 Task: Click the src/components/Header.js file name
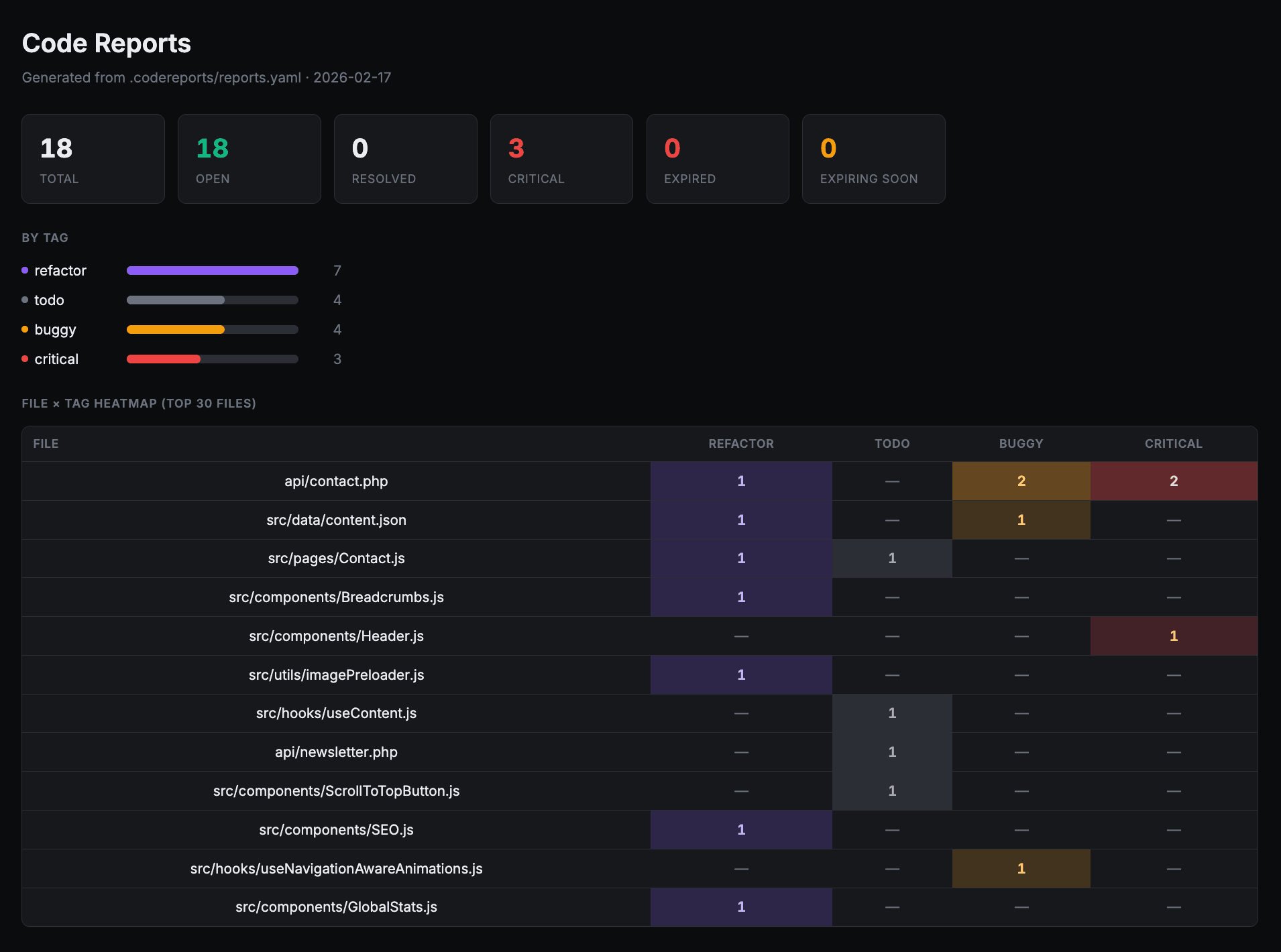[x=336, y=636]
